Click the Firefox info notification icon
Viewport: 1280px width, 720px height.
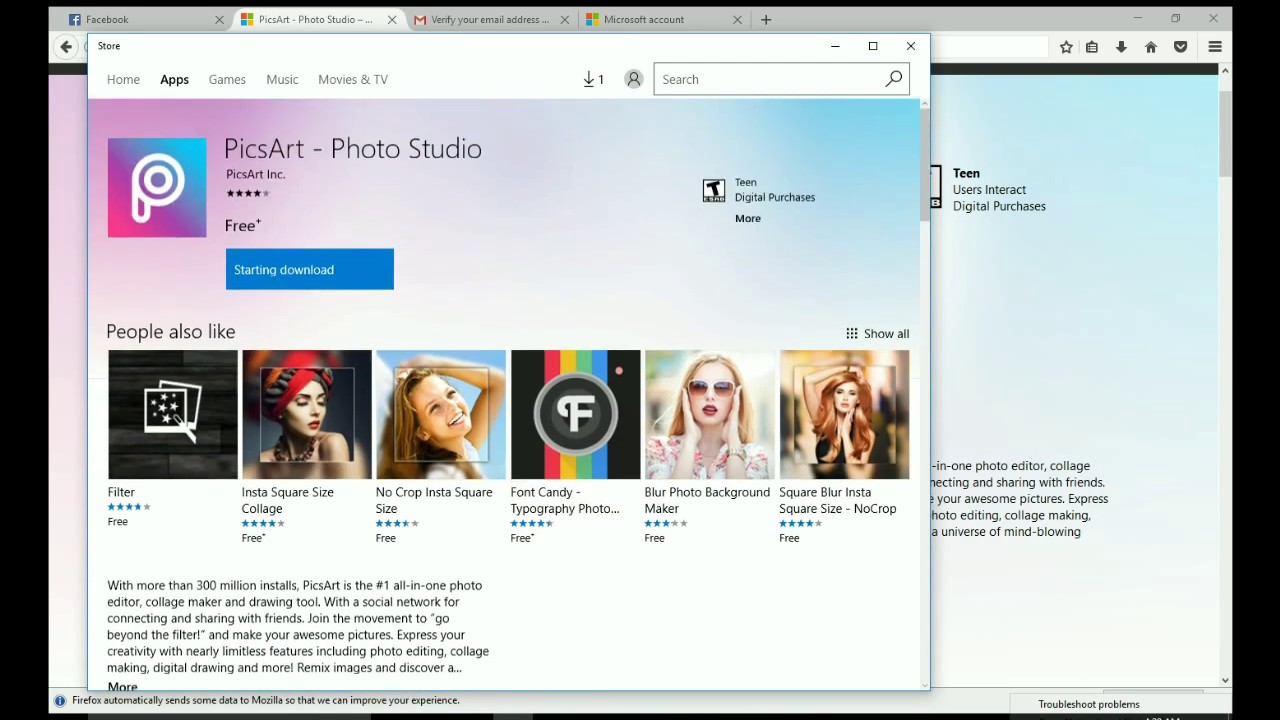[60, 701]
